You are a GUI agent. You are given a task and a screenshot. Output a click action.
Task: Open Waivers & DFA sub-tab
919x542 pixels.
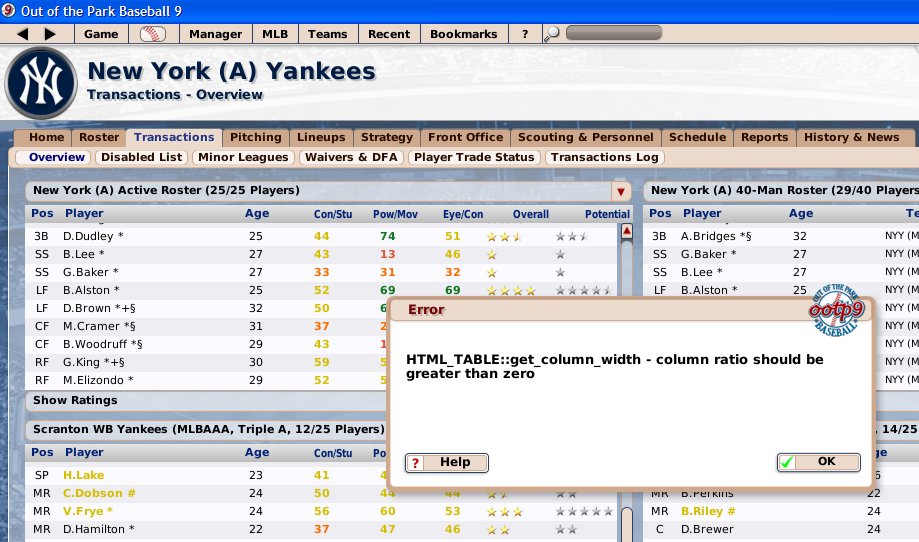pyautogui.click(x=351, y=157)
